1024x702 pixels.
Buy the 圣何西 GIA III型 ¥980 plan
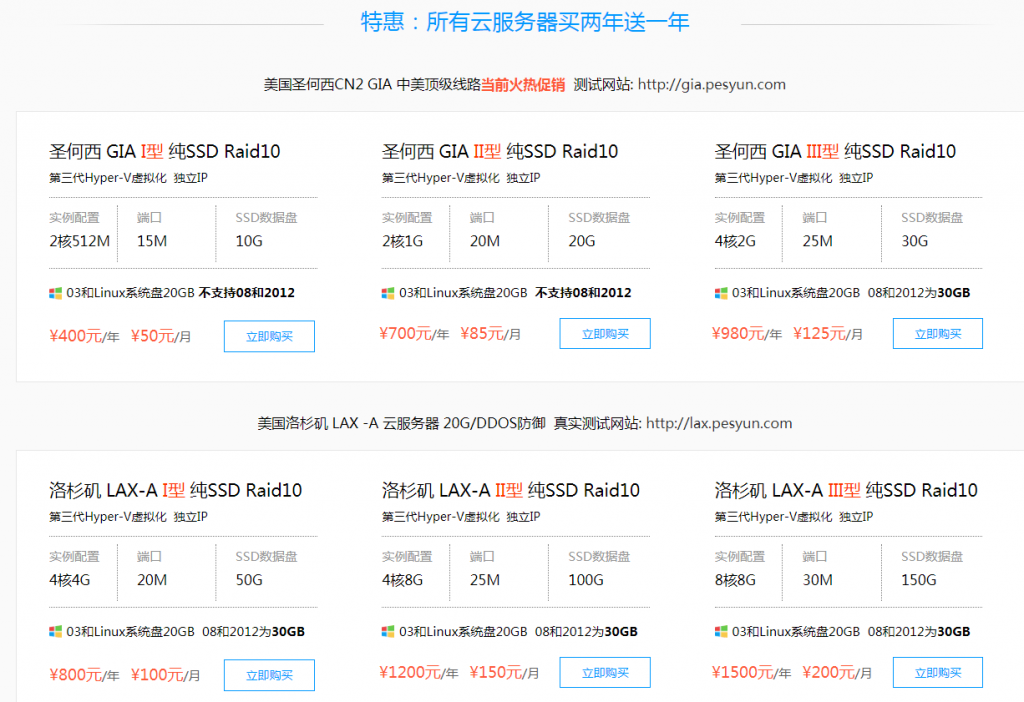pos(937,334)
